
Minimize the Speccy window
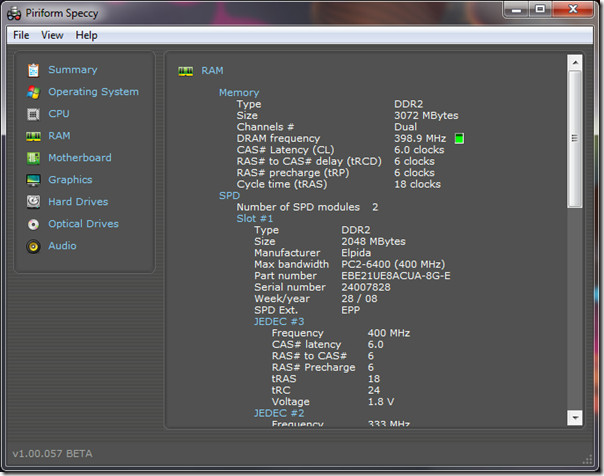point(517,9)
